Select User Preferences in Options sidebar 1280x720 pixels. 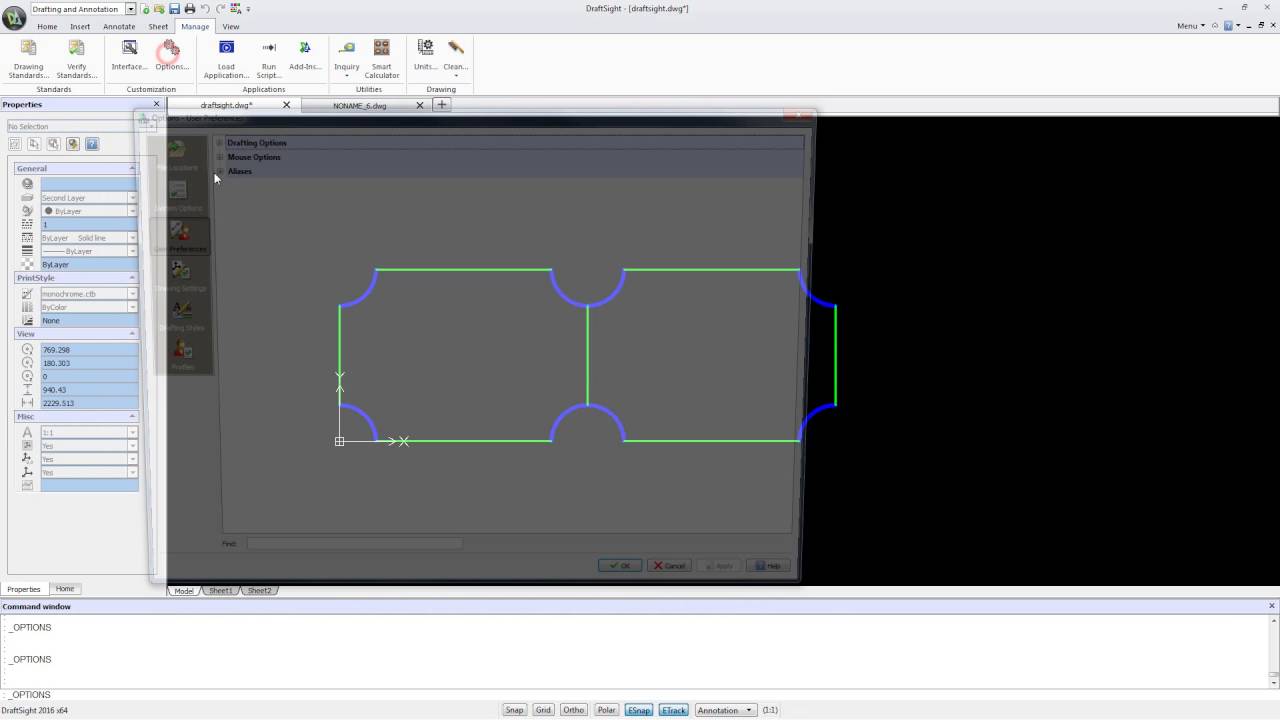click(x=180, y=237)
